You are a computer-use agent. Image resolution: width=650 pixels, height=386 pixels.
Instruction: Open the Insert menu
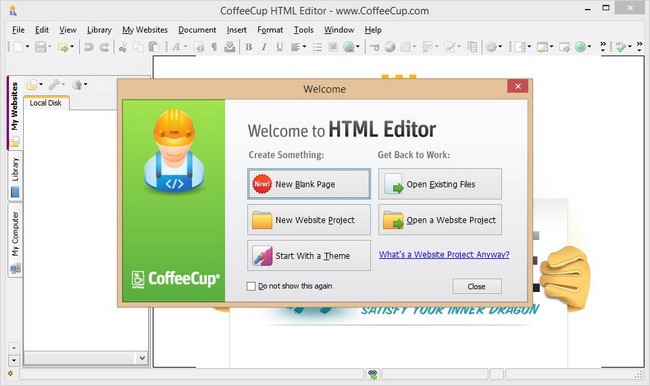pyautogui.click(x=236, y=30)
